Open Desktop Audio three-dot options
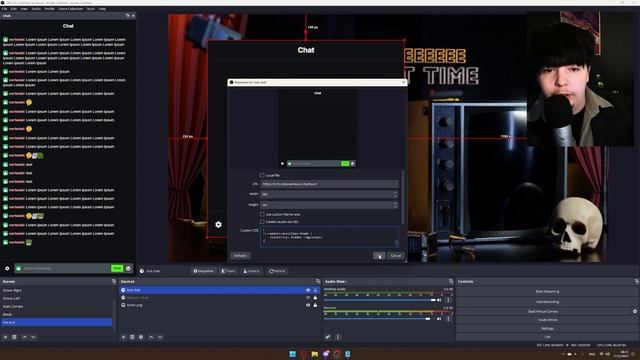 (448, 300)
